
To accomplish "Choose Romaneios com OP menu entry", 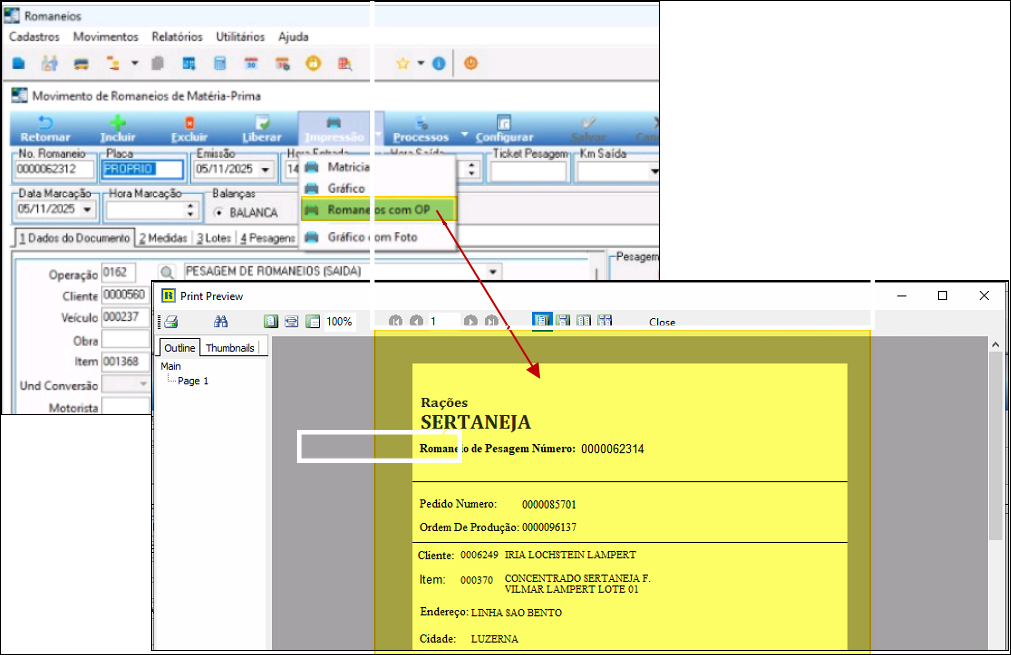I will point(378,210).
